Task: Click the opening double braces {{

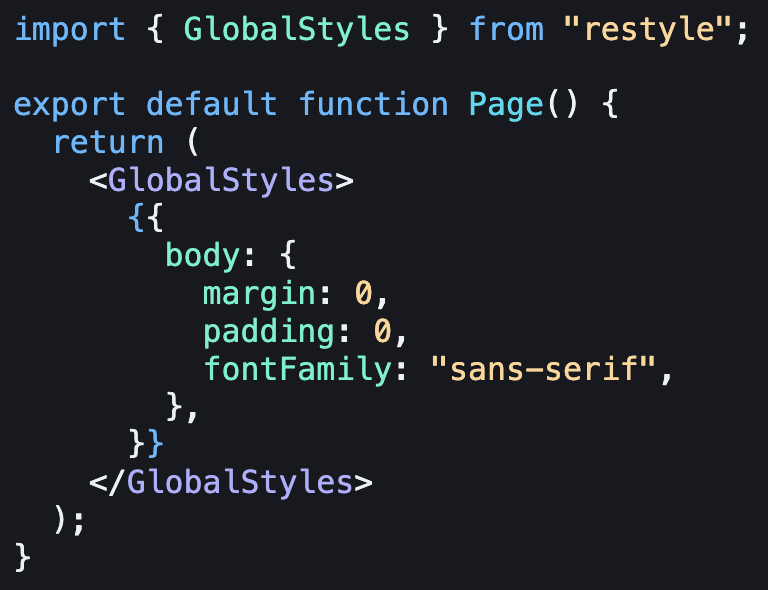Action: (145, 218)
